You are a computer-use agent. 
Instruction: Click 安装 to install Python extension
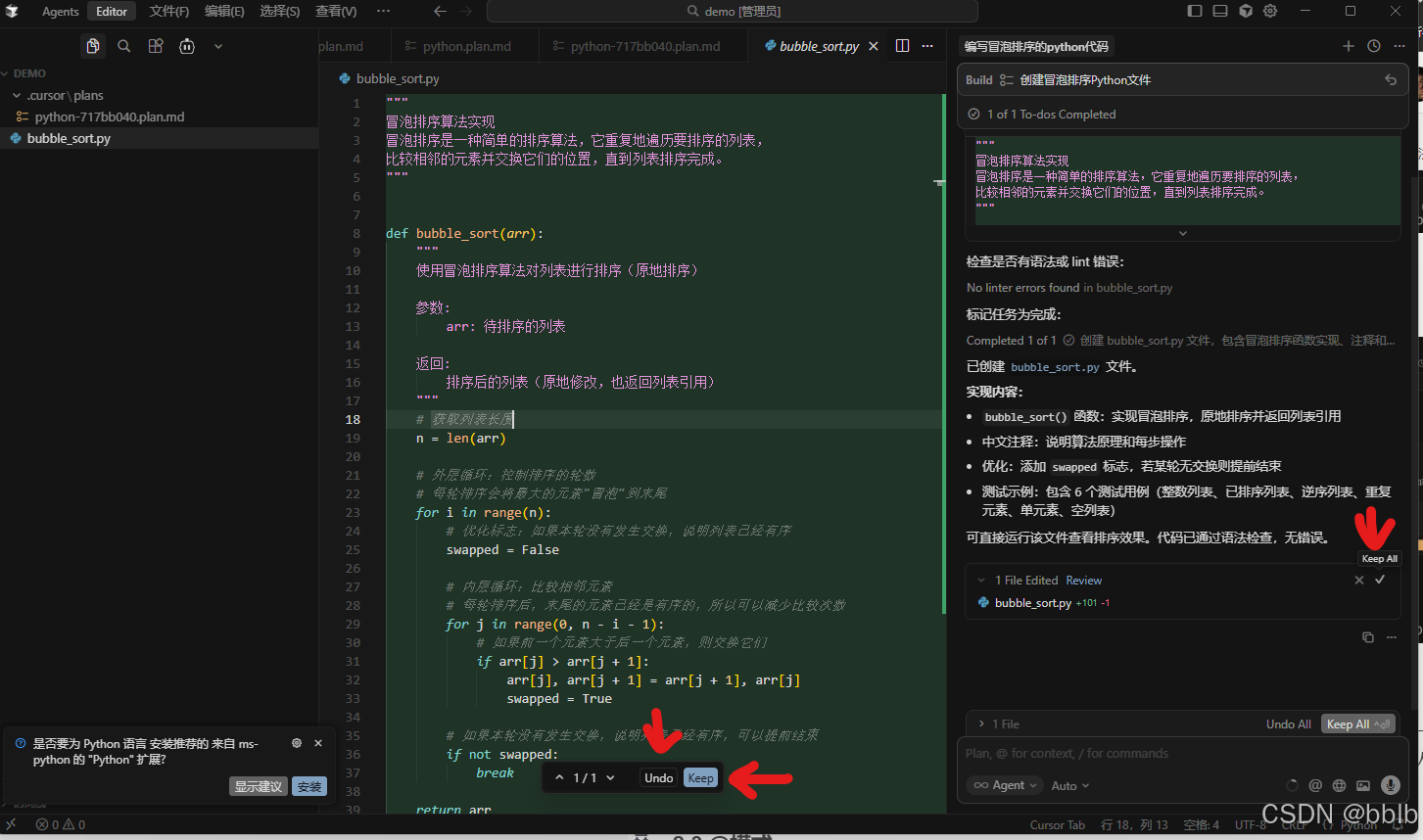click(x=309, y=786)
